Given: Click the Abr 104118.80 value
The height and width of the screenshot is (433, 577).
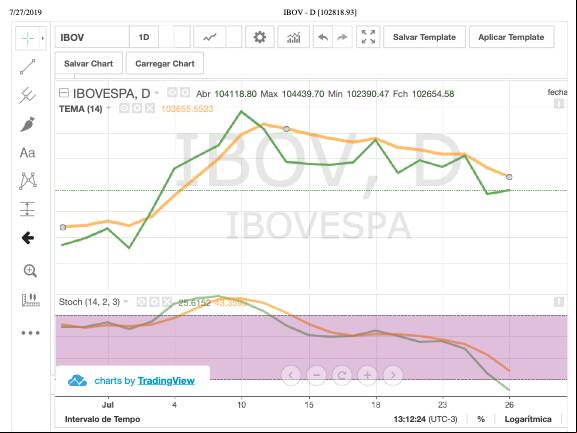Looking at the screenshot, I should click(236, 94).
